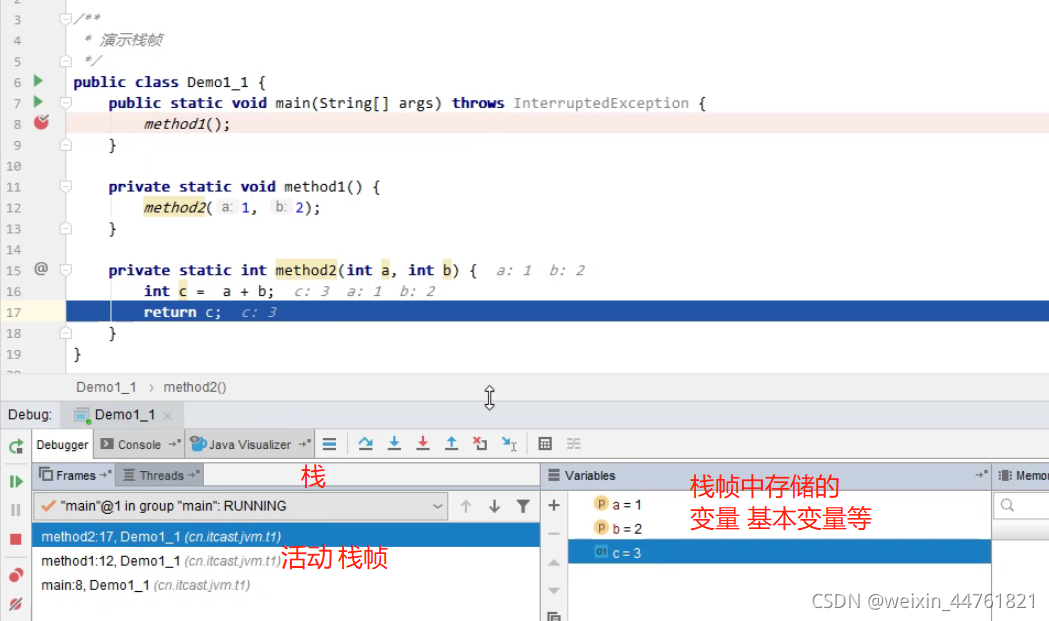Collapse method2 fold marker on line 15
This screenshot has width=1049, height=621.
coord(66,270)
